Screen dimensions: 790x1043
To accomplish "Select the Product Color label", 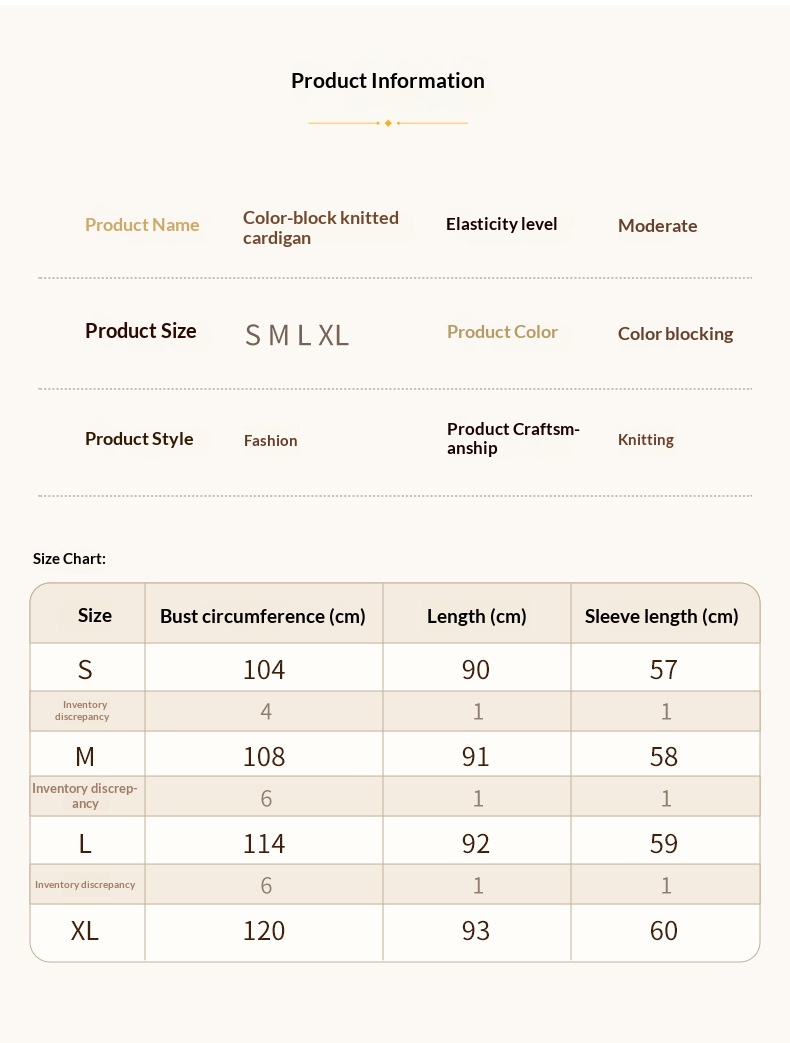I will click(502, 332).
